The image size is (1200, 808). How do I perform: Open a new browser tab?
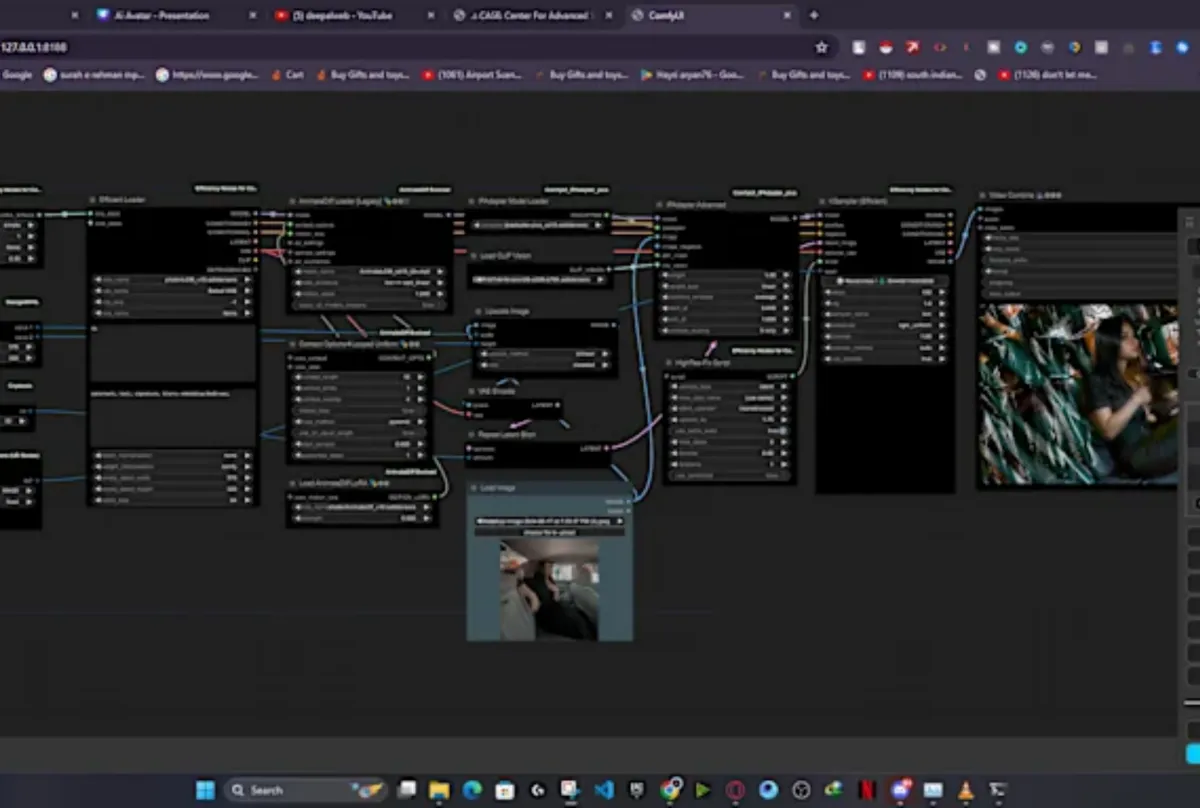tap(814, 15)
